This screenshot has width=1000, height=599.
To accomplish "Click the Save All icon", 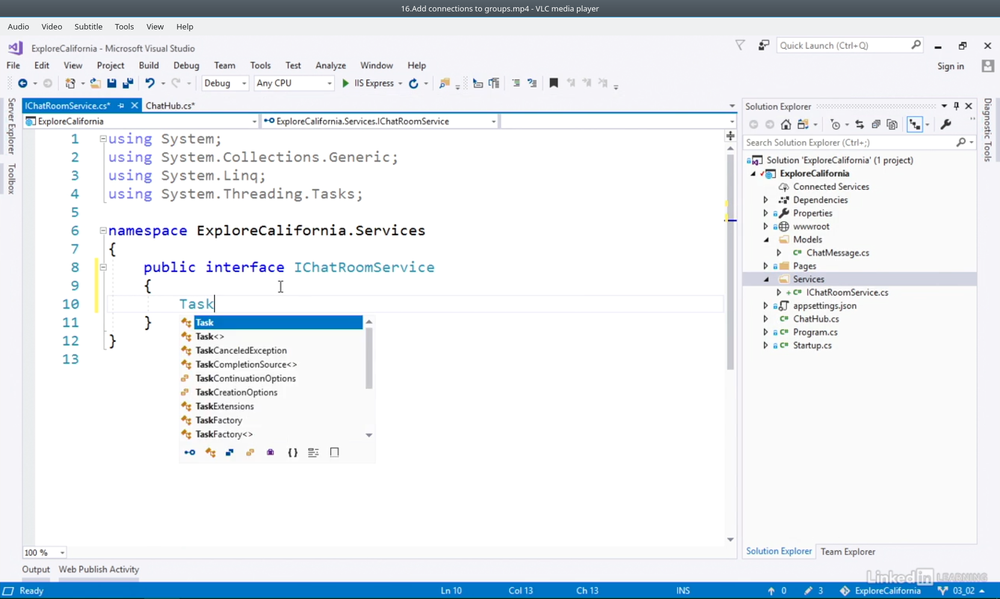I will pos(128,84).
